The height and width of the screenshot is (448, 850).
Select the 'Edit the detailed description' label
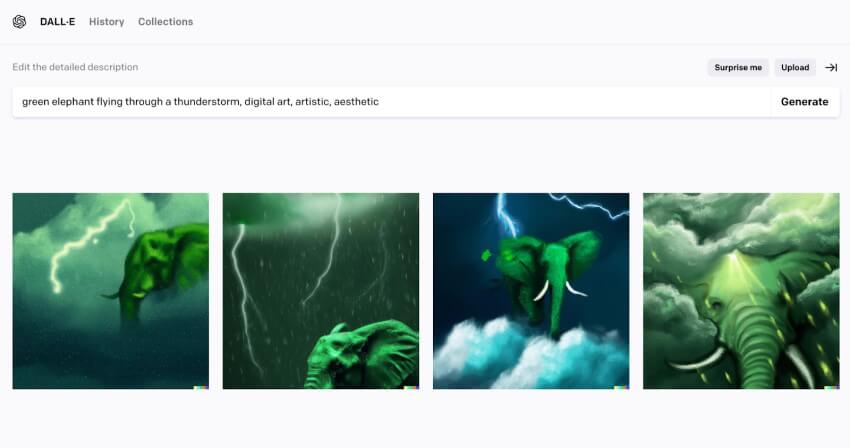click(75, 67)
